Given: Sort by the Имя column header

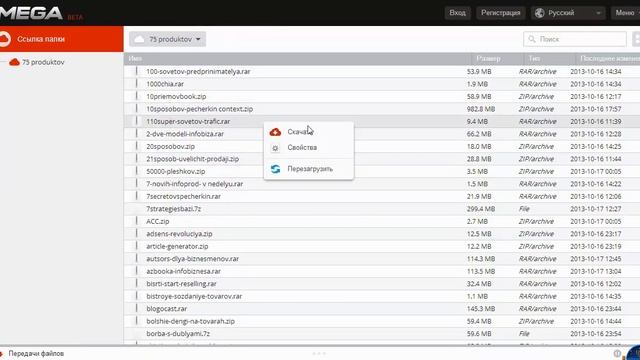Looking at the screenshot, I should pyautogui.click(x=135, y=59).
